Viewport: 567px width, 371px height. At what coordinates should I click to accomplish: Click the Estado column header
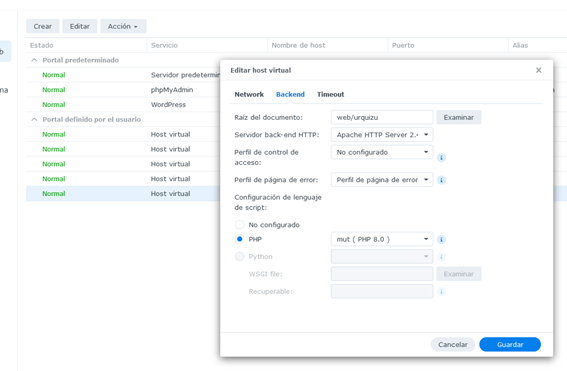point(86,45)
